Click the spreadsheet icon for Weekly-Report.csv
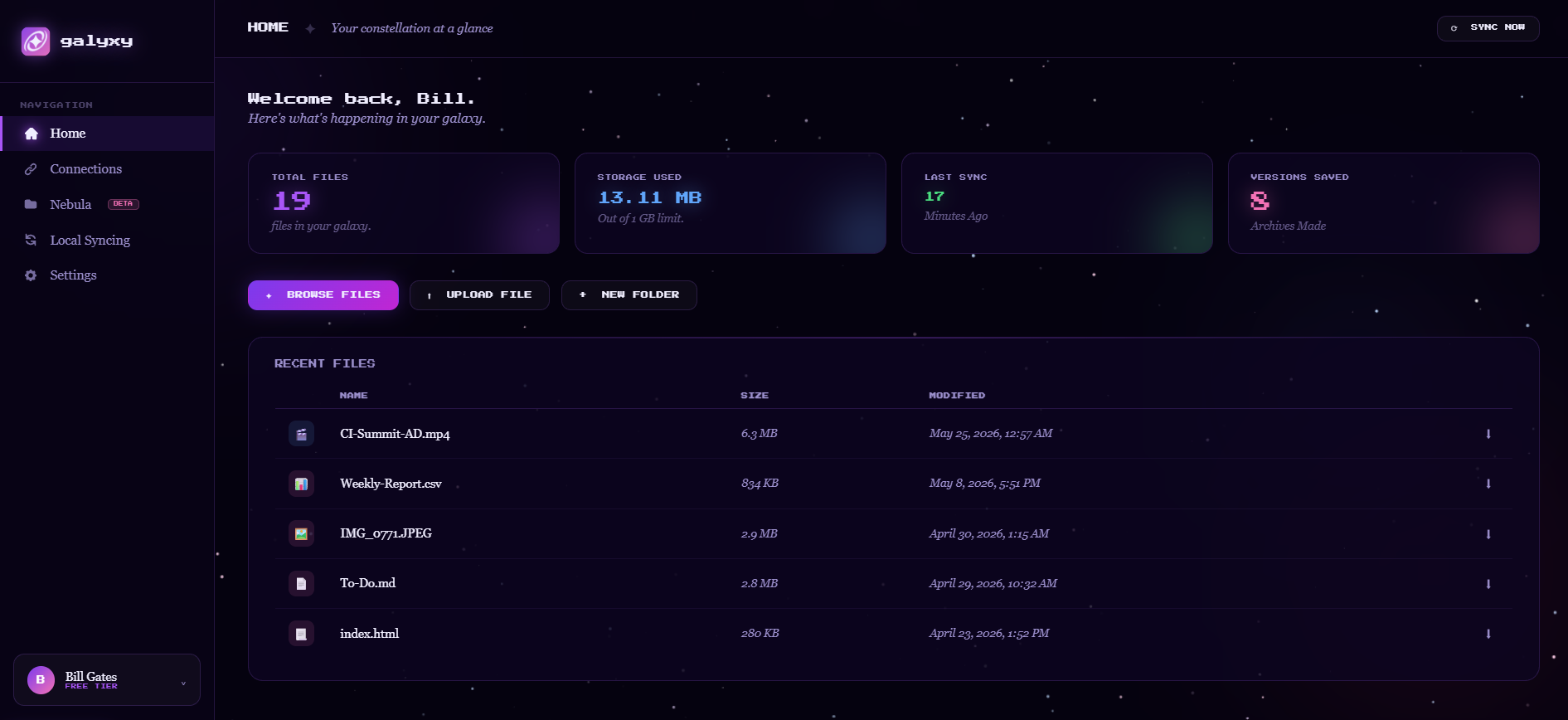Screen dimensions: 1568x720 [301, 484]
